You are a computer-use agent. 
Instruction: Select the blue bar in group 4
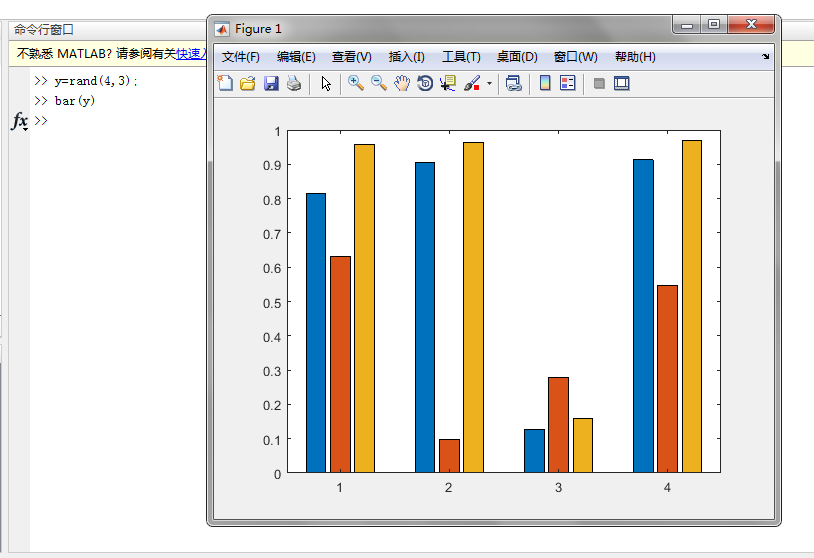pyautogui.click(x=643, y=316)
